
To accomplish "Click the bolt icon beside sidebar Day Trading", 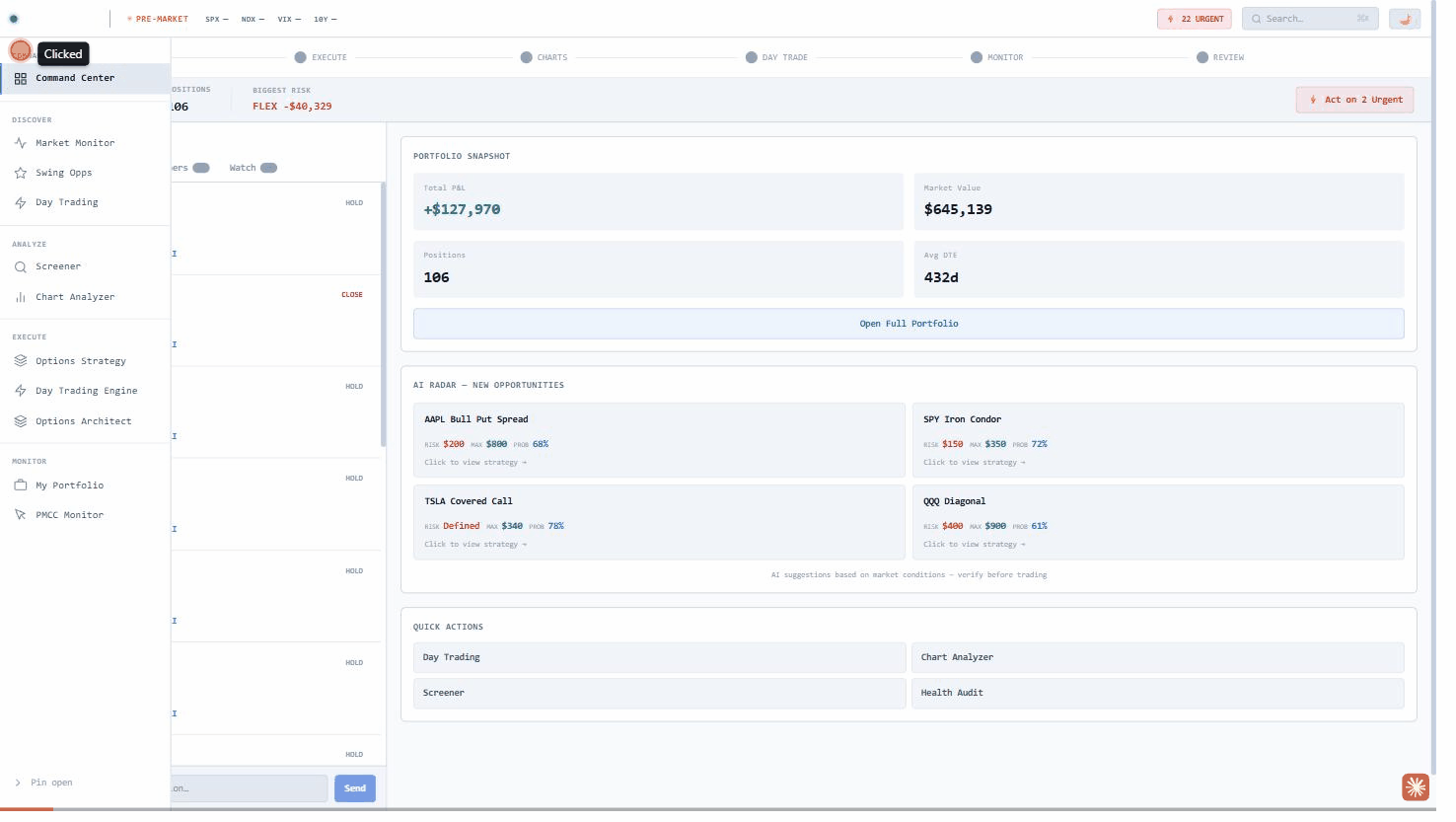I will point(20,202).
